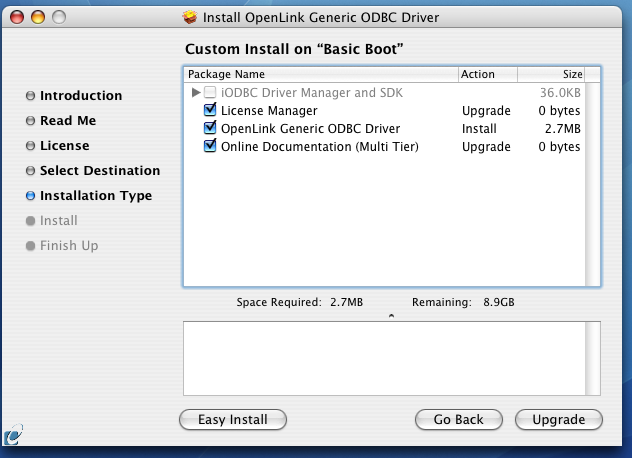632x458 pixels.
Task: Click the Introduction step bullet icon
Action: [31, 96]
